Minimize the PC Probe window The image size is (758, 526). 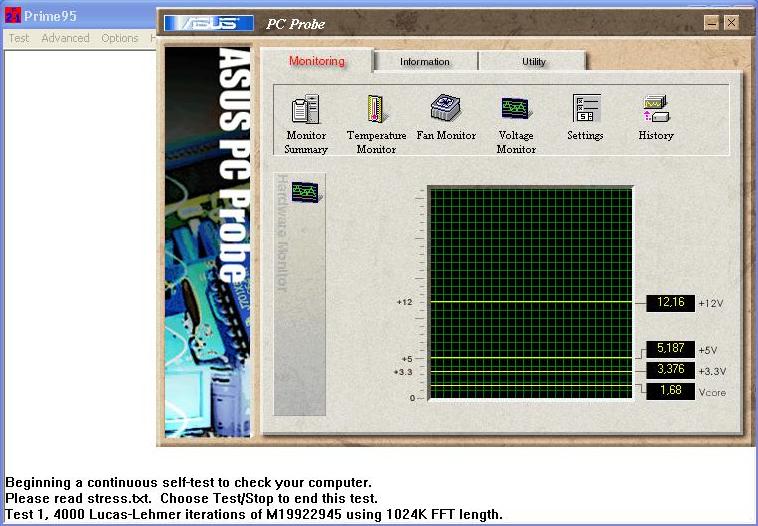[711, 22]
